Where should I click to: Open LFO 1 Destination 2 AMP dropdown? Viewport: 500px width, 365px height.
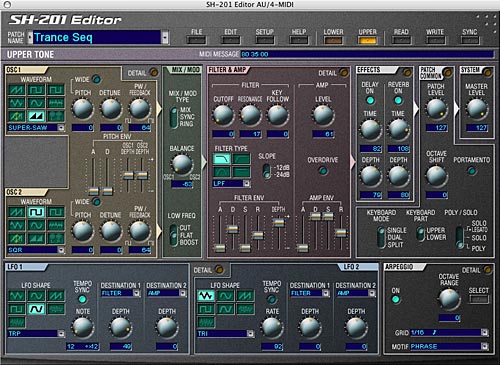(183, 293)
